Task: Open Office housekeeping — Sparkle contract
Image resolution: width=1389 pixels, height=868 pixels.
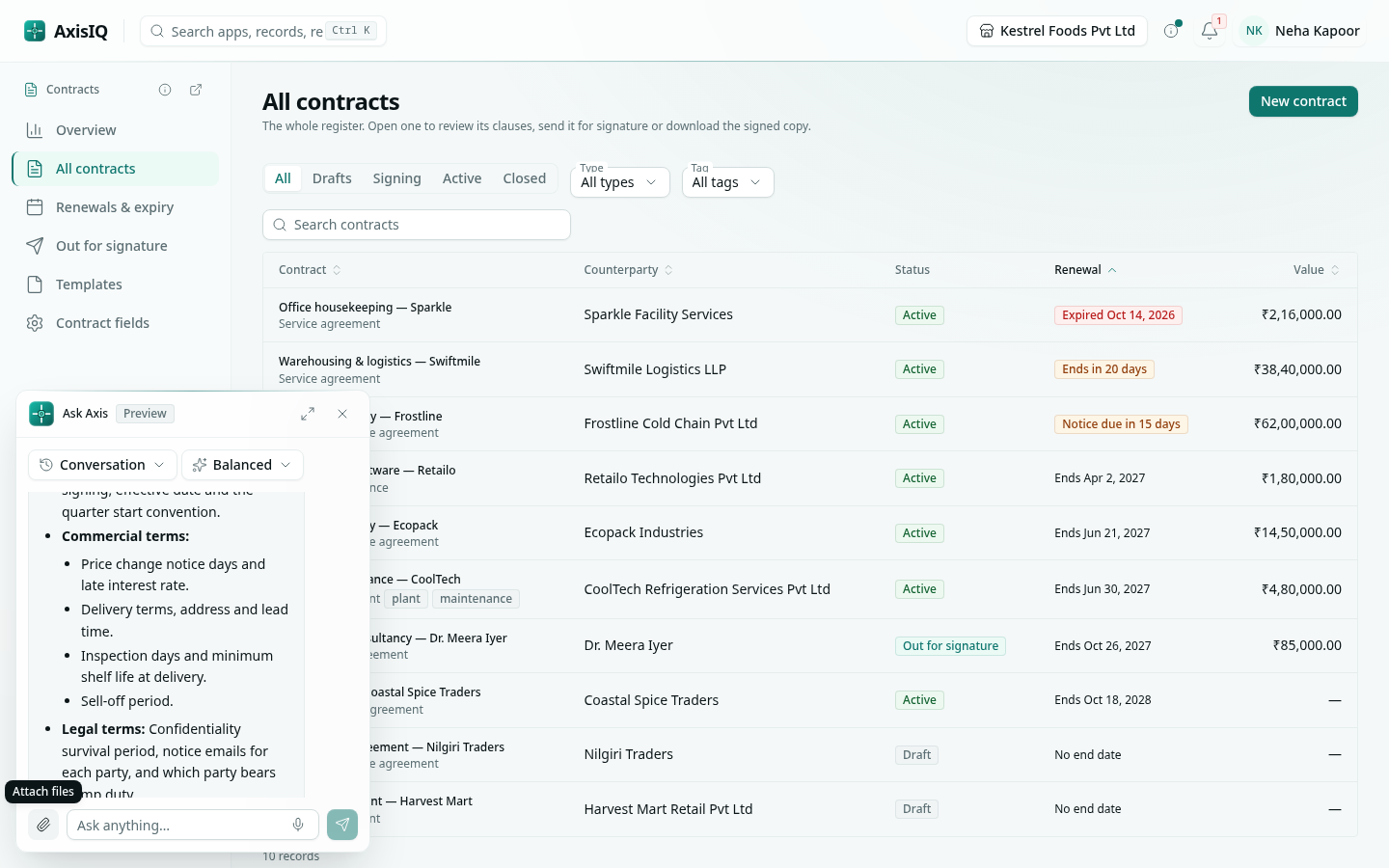Action: (365, 308)
